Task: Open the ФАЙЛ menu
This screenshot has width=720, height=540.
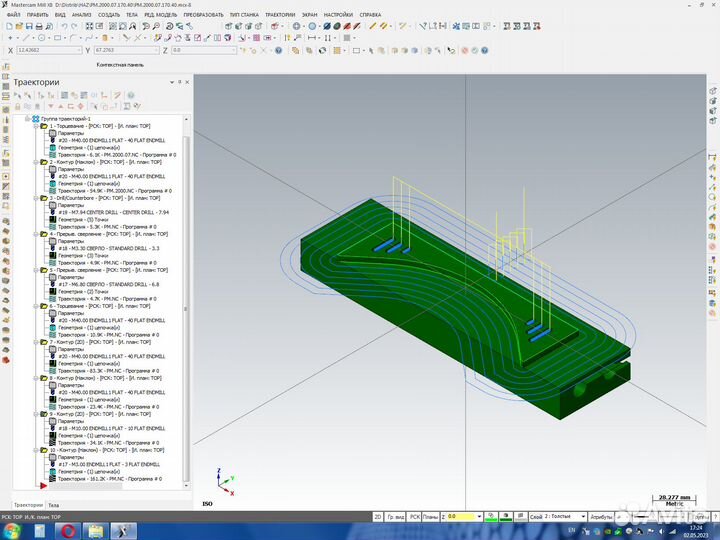Action: click(13, 15)
